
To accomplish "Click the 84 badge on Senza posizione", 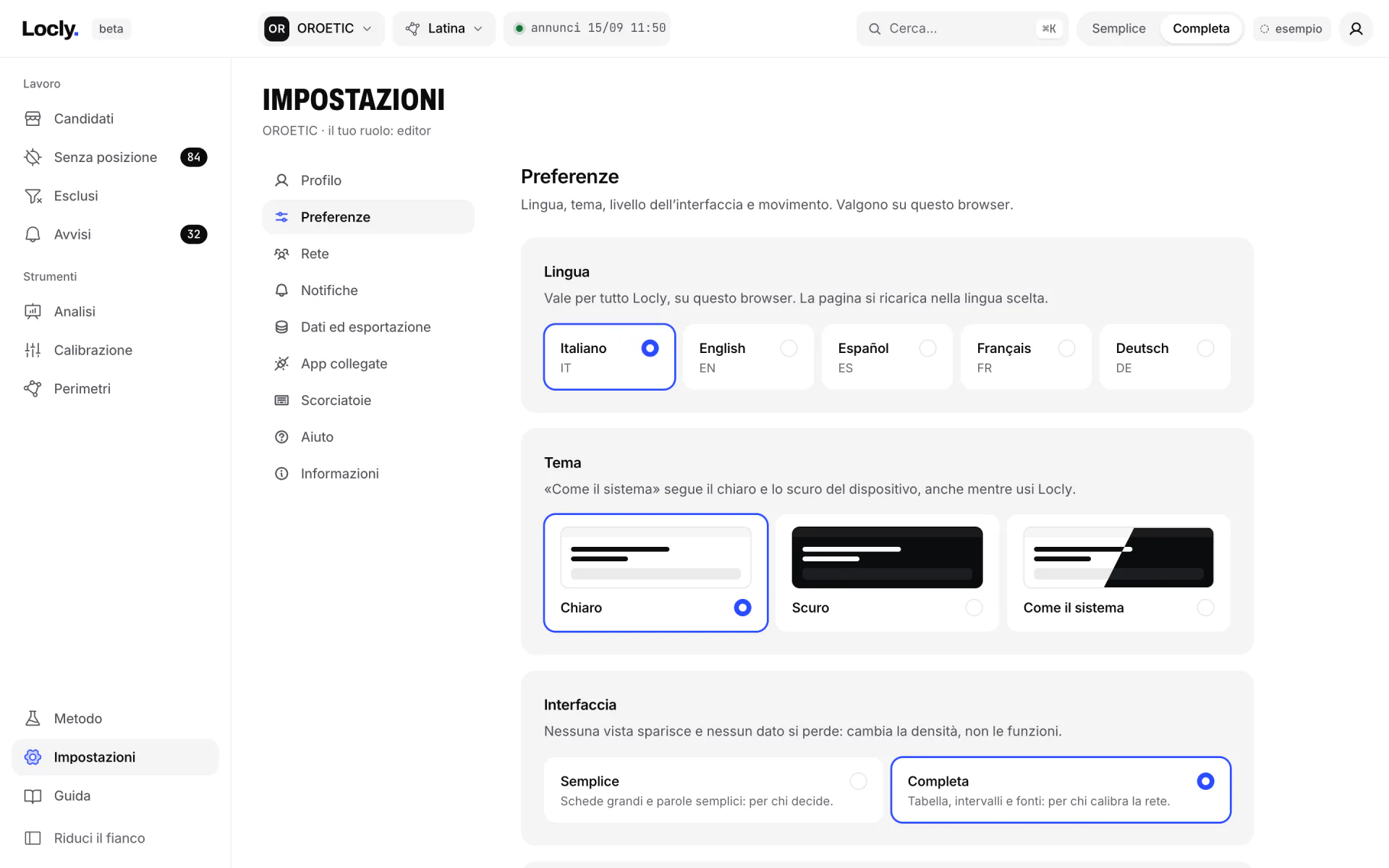I will tap(193, 157).
